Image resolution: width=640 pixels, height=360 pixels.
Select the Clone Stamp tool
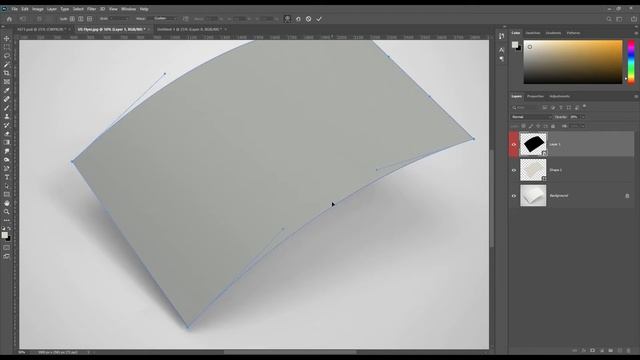click(7, 116)
